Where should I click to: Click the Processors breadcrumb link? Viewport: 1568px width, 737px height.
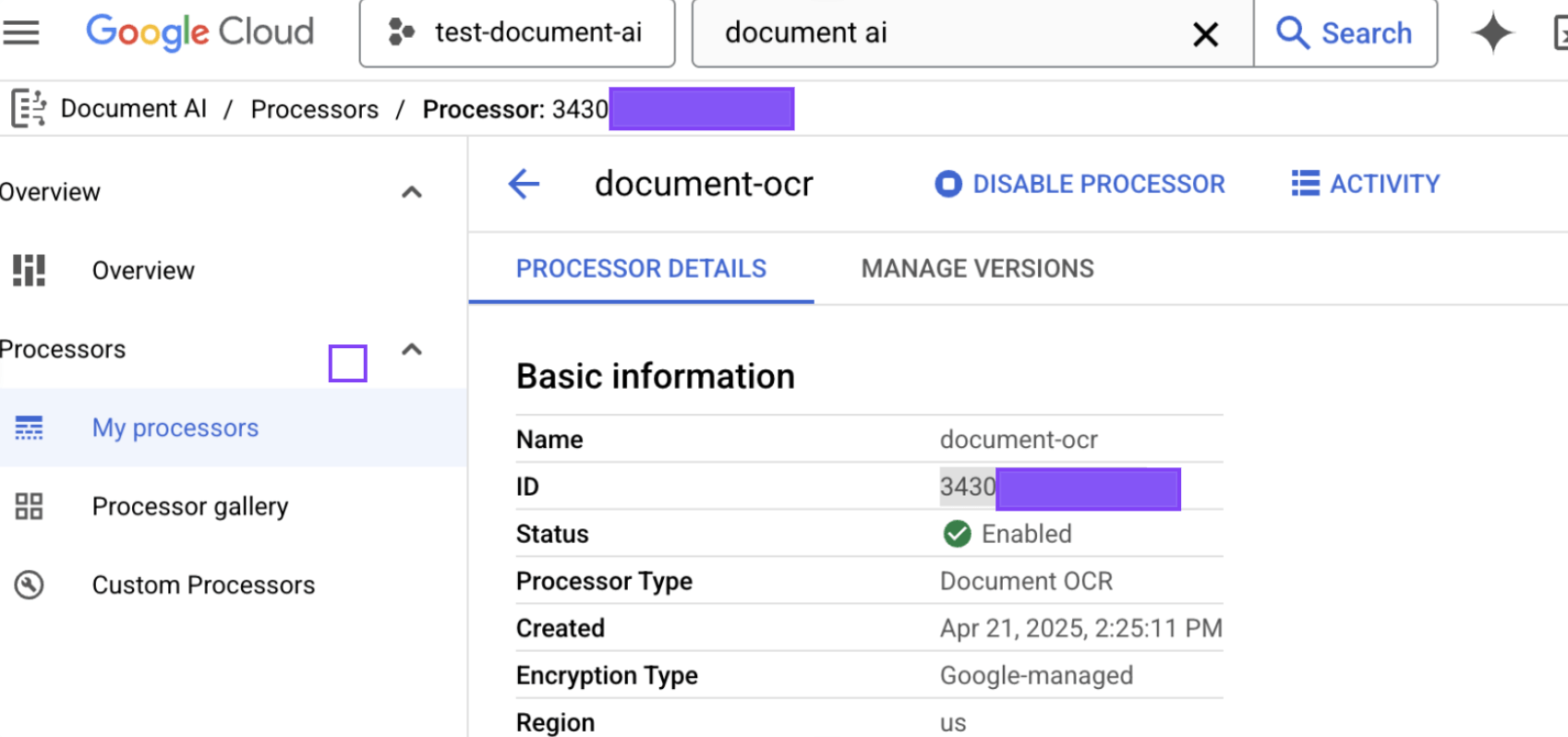(314, 109)
